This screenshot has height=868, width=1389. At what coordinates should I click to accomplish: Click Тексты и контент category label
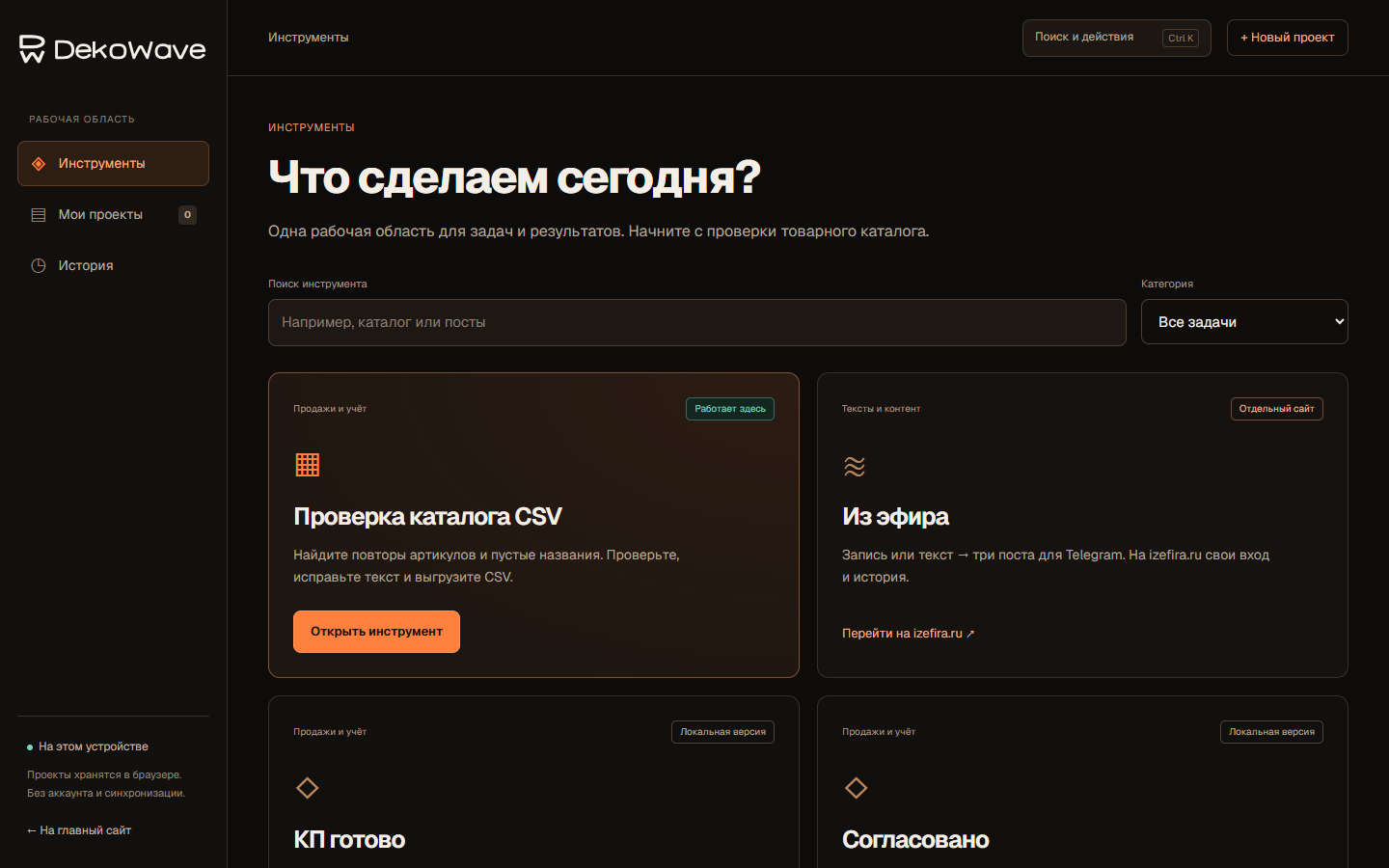tap(881, 409)
